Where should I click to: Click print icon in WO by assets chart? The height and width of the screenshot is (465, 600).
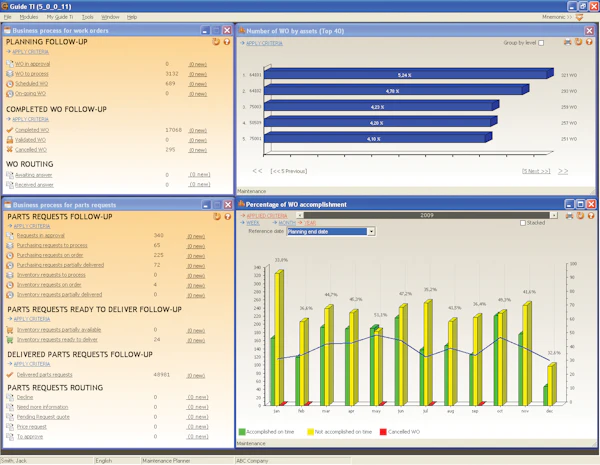[x=567, y=42]
